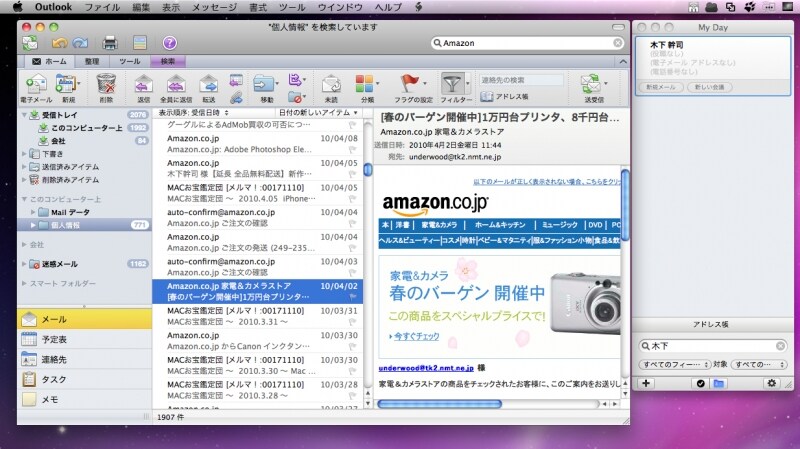800x449 pixels.
Task: Click the junk mail icon below rules
Action: click(296, 96)
